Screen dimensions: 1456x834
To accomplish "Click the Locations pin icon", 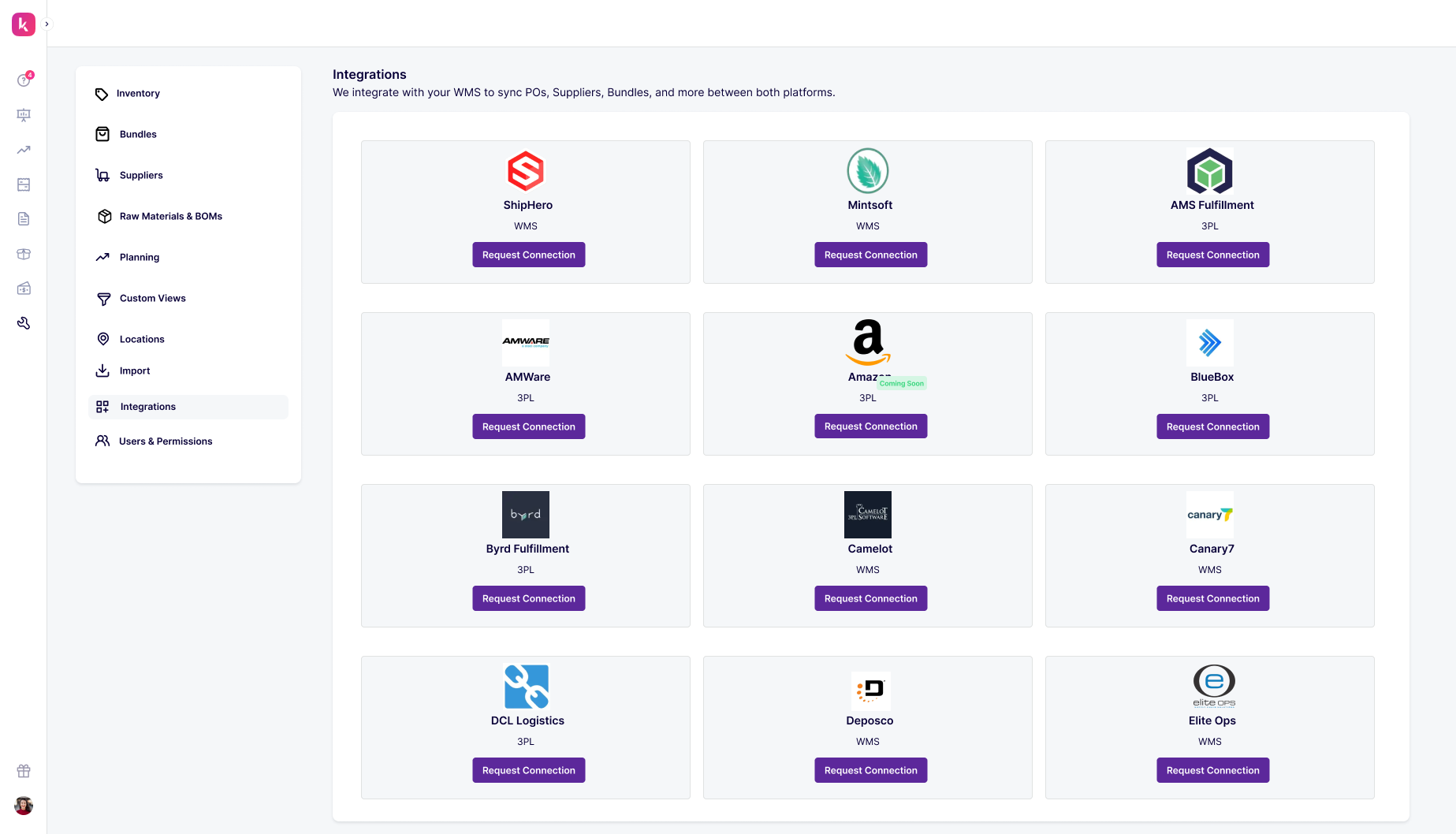I will pos(103,339).
